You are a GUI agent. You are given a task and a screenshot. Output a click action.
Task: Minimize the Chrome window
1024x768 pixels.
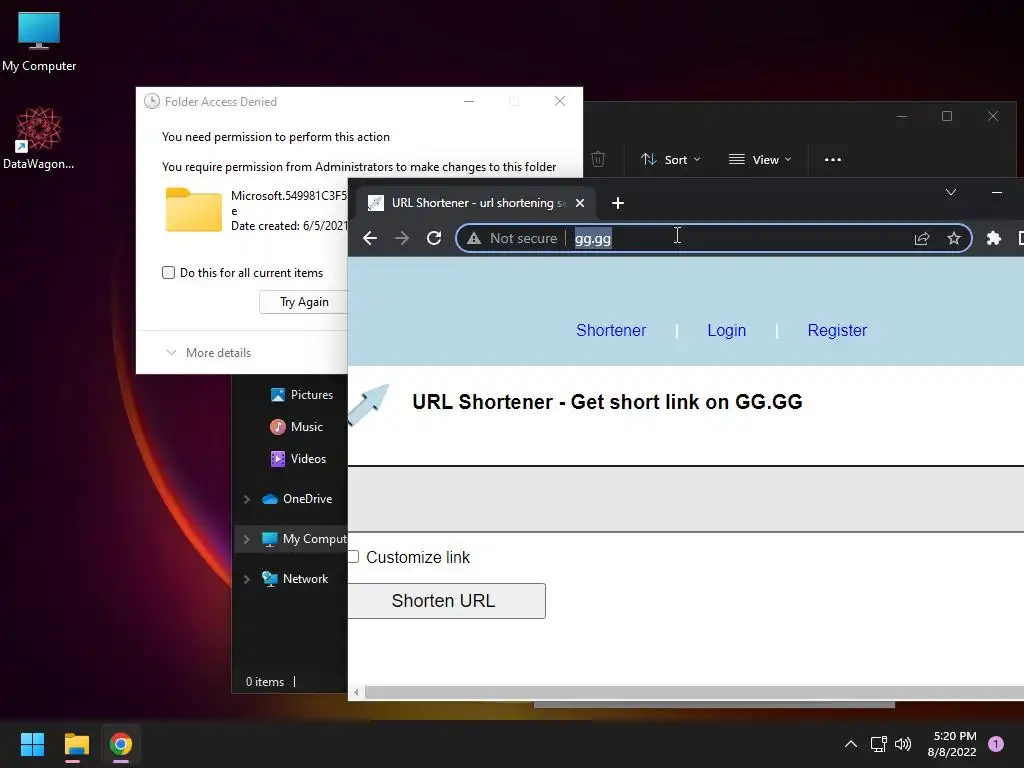(x=997, y=192)
